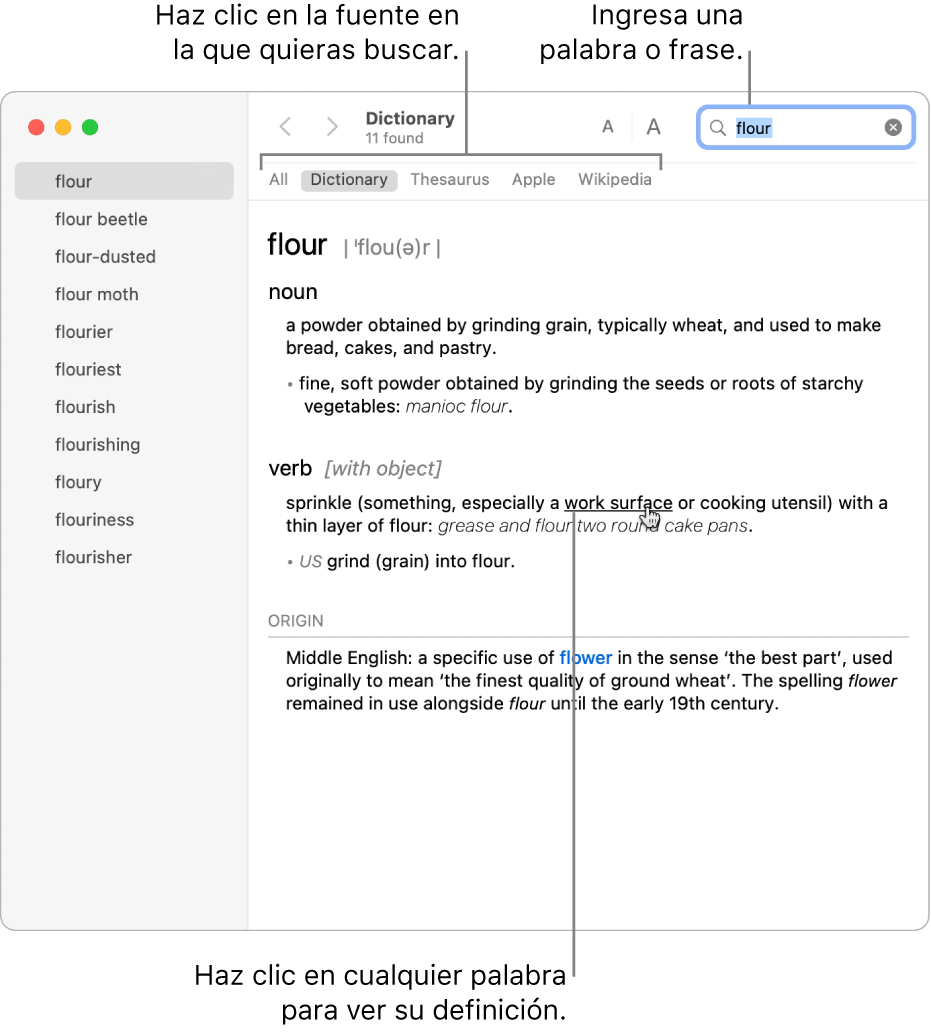The width and height of the screenshot is (931, 1032).
Task: Switch to the All sources tab
Action: click(278, 180)
